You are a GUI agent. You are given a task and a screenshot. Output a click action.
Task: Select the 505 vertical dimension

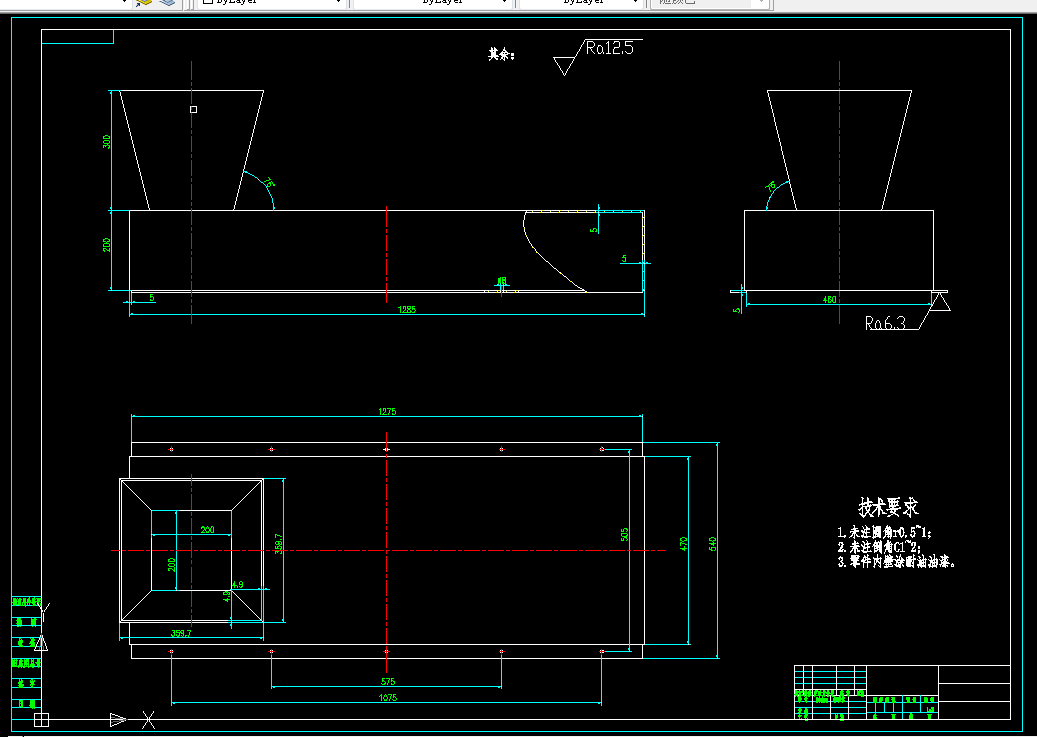625,535
